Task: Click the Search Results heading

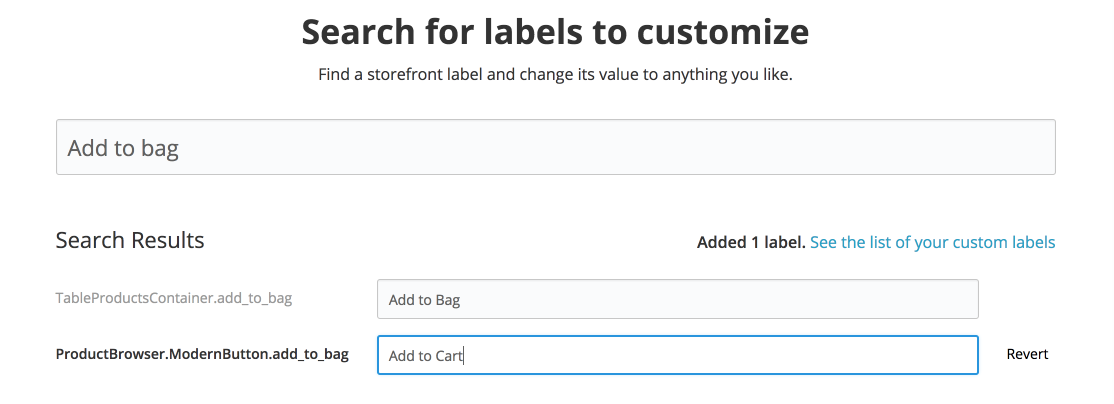Action: [x=130, y=240]
